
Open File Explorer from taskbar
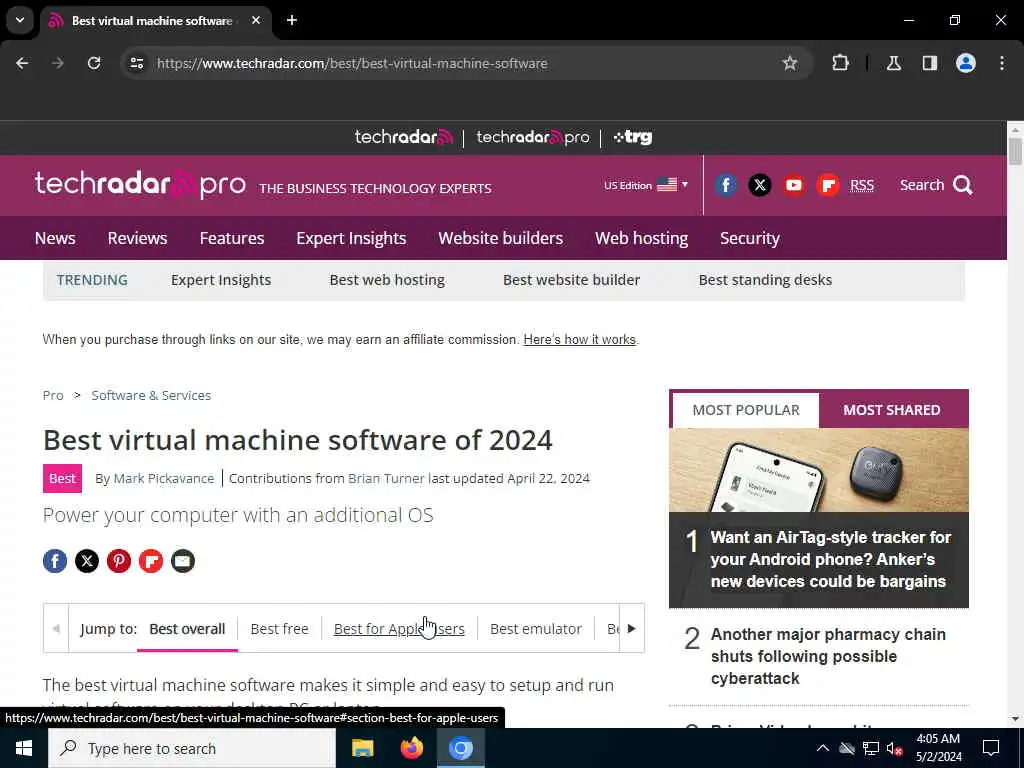coord(362,748)
